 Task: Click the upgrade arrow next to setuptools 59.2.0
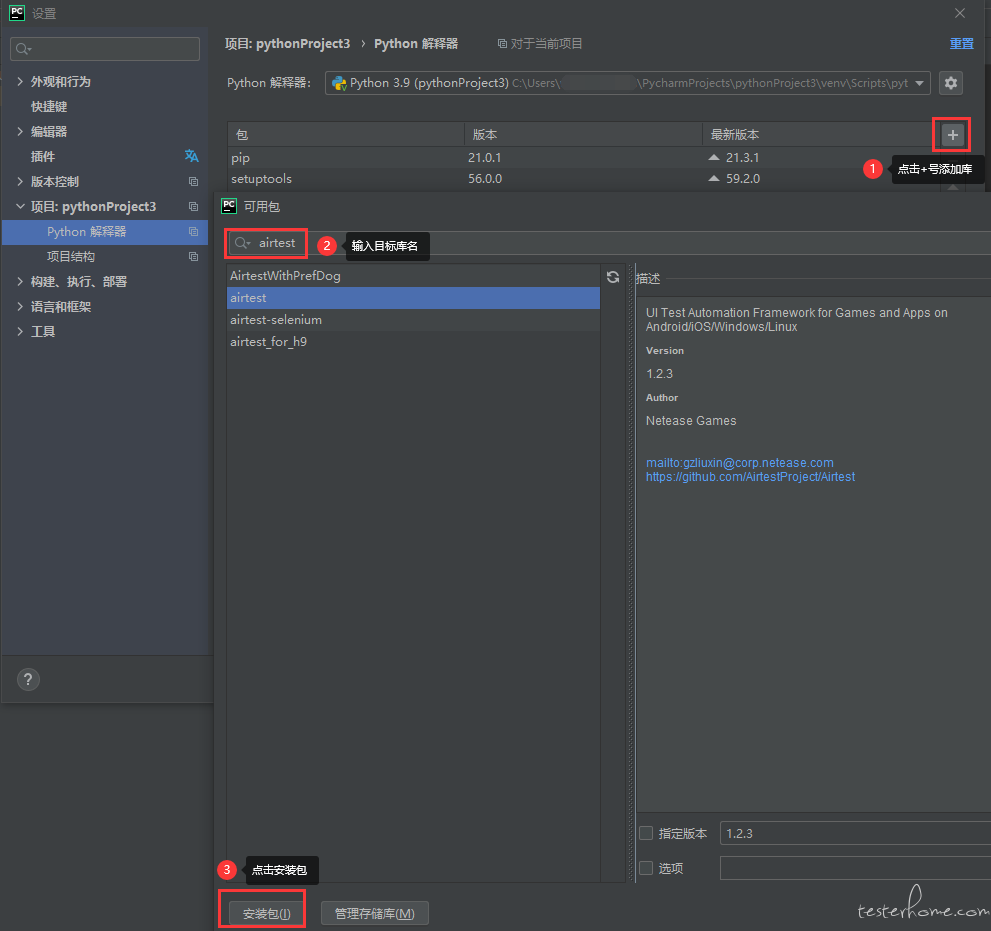click(x=714, y=179)
